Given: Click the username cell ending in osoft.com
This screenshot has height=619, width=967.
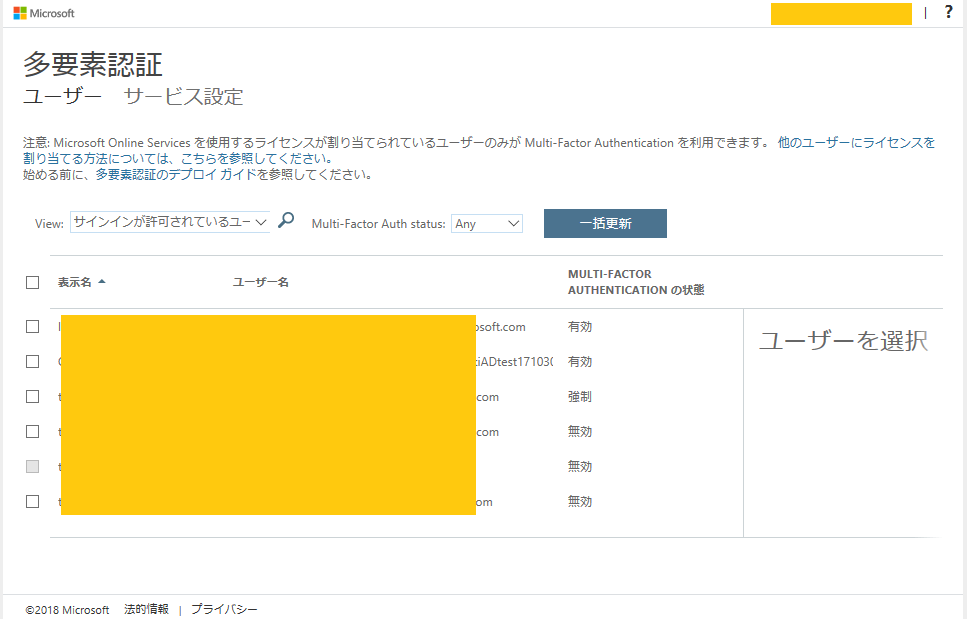Looking at the screenshot, I should (501, 327).
